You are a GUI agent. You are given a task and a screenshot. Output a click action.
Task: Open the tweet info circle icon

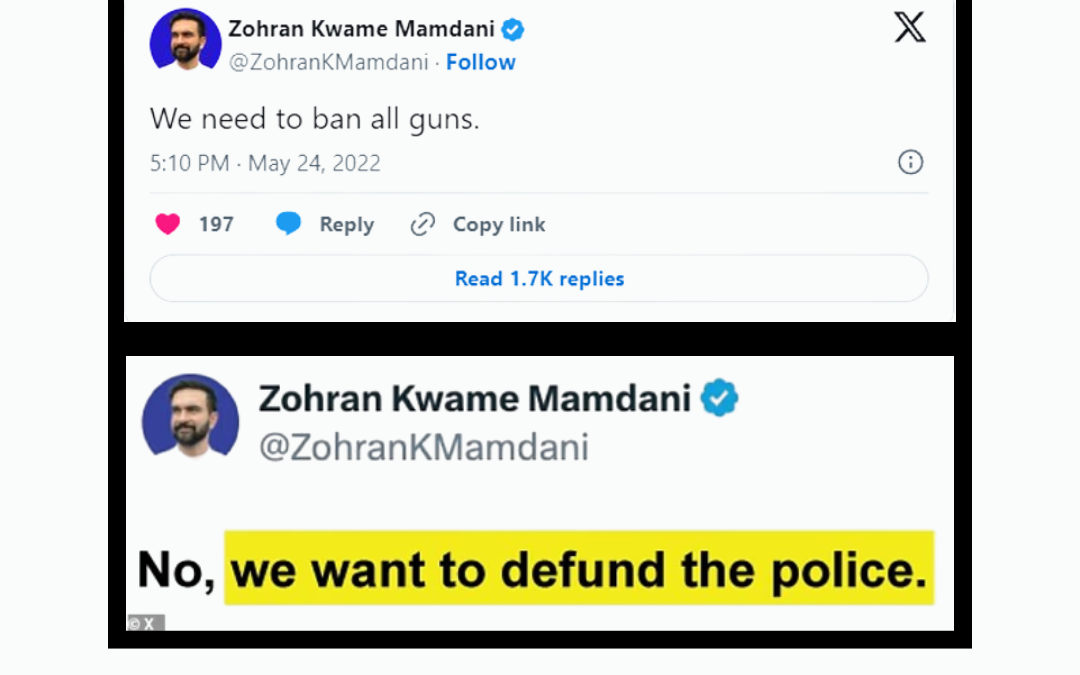[910, 162]
